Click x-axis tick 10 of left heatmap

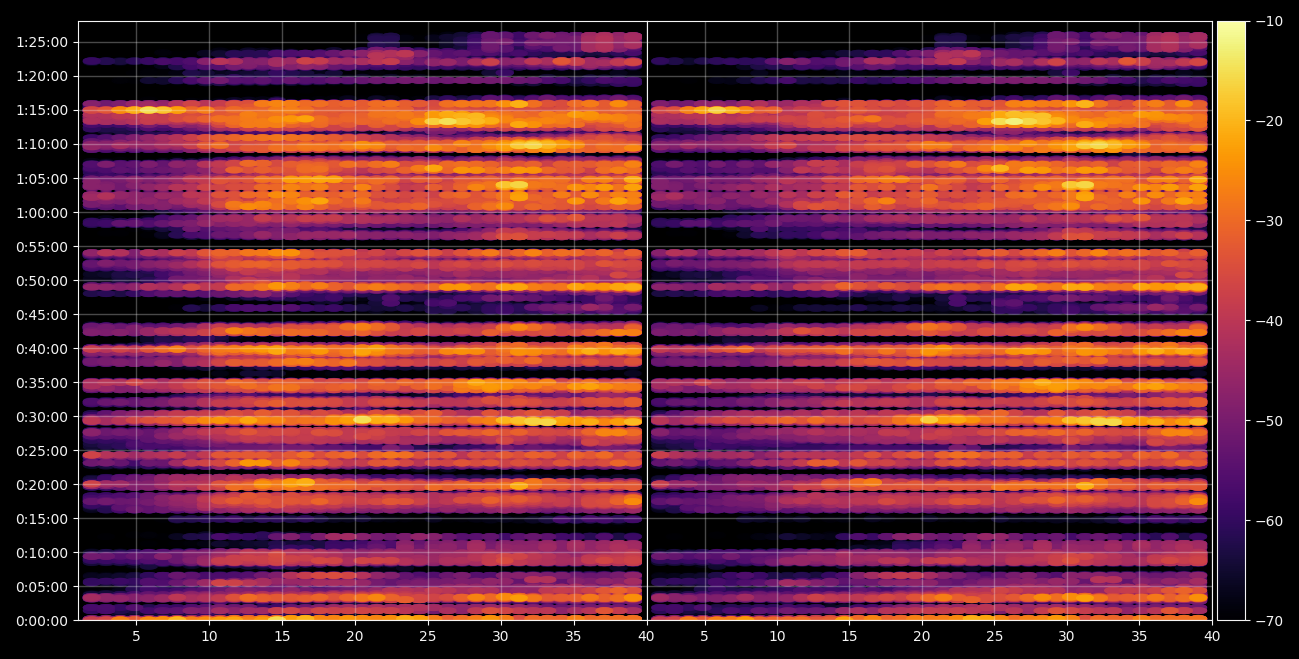pos(209,636)
